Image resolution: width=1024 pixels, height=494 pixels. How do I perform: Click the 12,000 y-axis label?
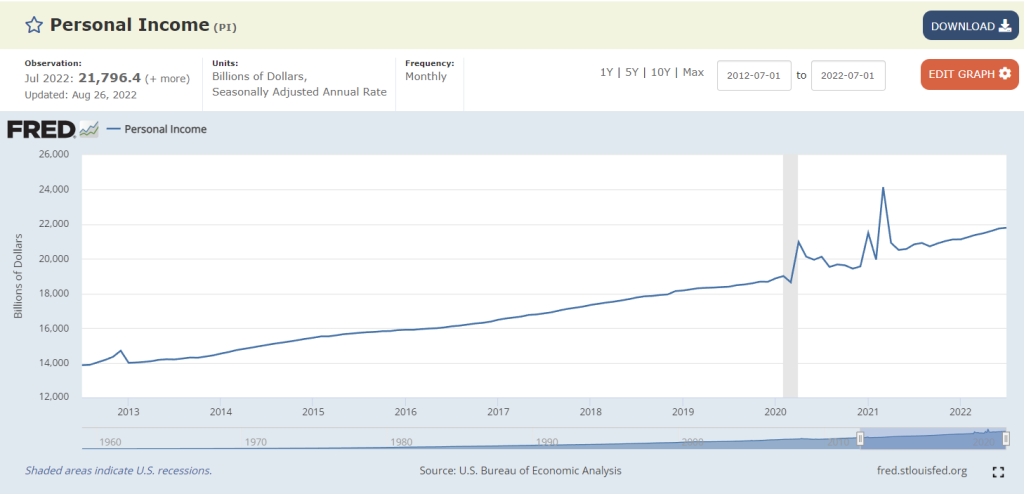click(56, 397)
